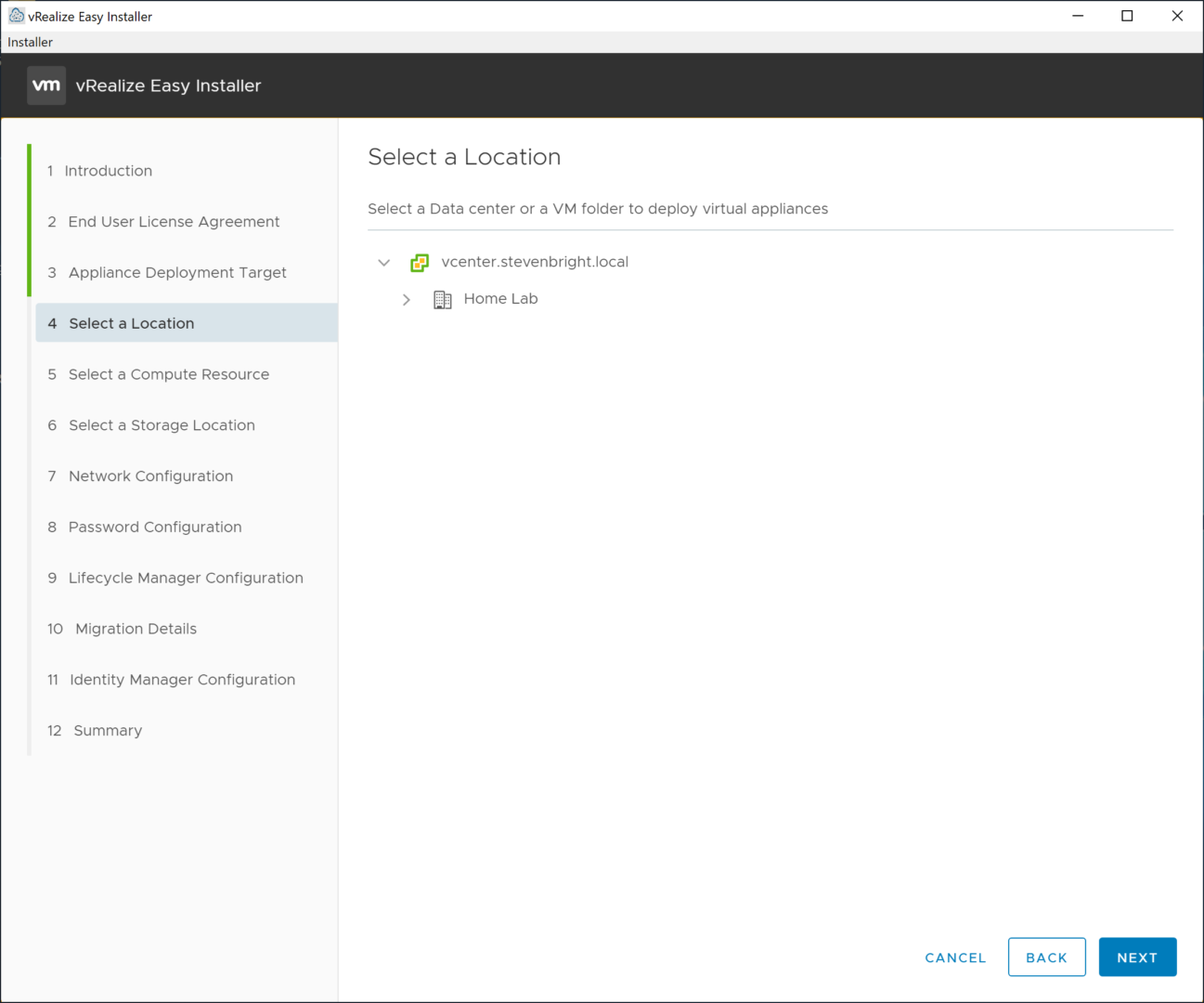The width and height of the screenshot is (1204, 1003).
Task: Switch to Network Configuration step
Action: point(150,476)
